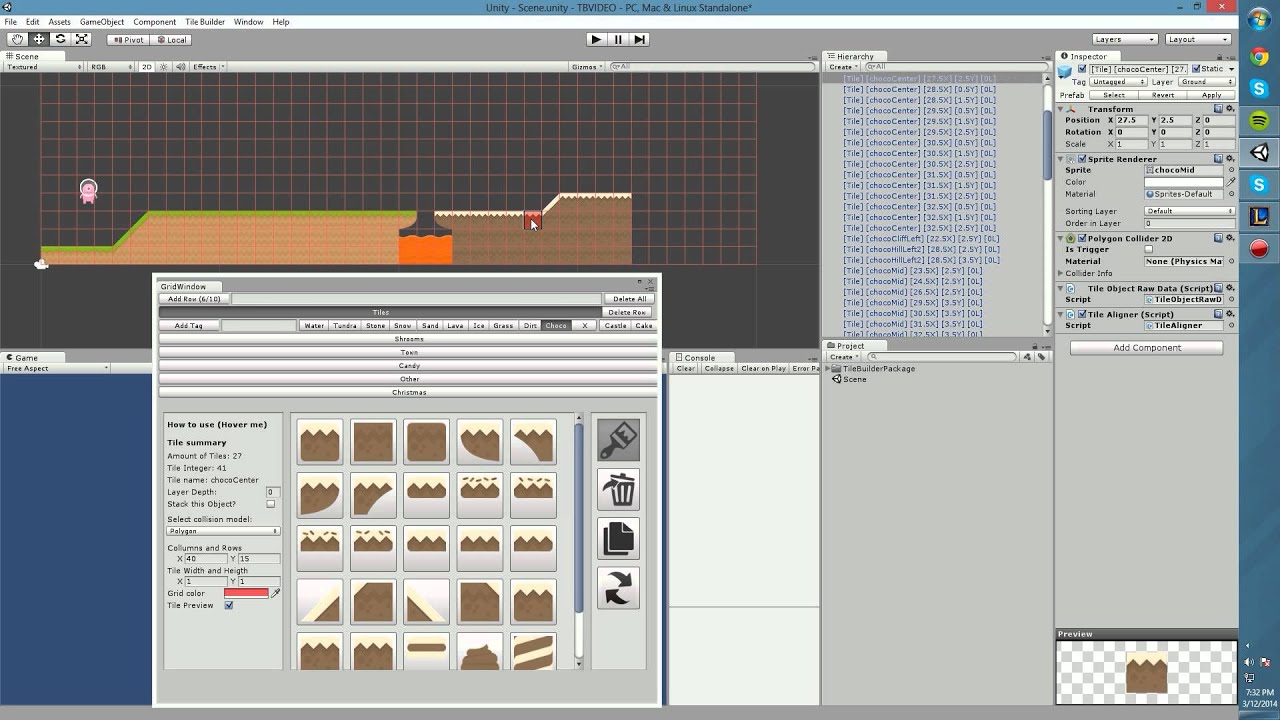Screen dimensions: 1280x720
Task: Open the Textured draw mode dropdown
Action: click(x=42, y=67)
